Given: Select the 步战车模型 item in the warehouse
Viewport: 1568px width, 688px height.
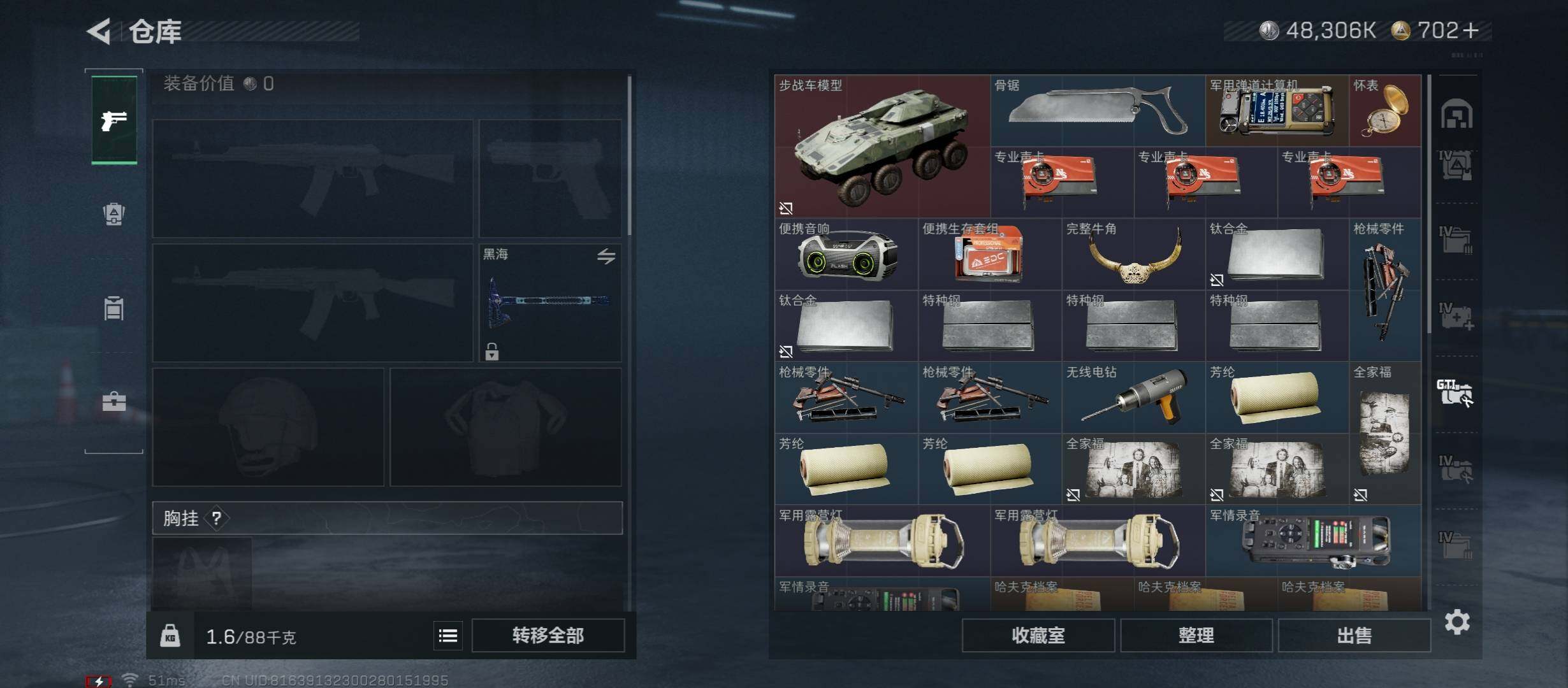Looking at the screenshot, I should pyautogui.click(x=883, y=147).
